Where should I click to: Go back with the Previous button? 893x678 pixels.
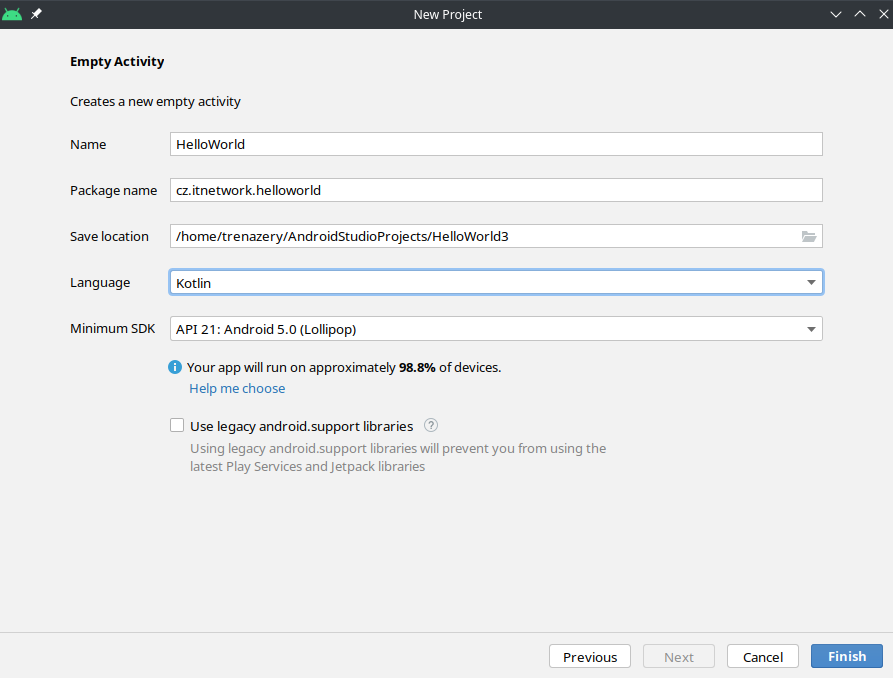tap(590, 657)
